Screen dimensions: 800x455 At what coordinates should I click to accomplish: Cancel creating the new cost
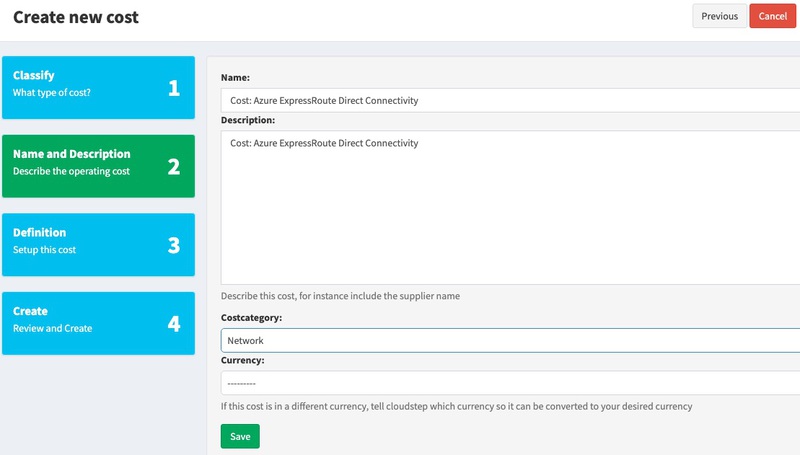pyautogui.click(x=772, y=16)
